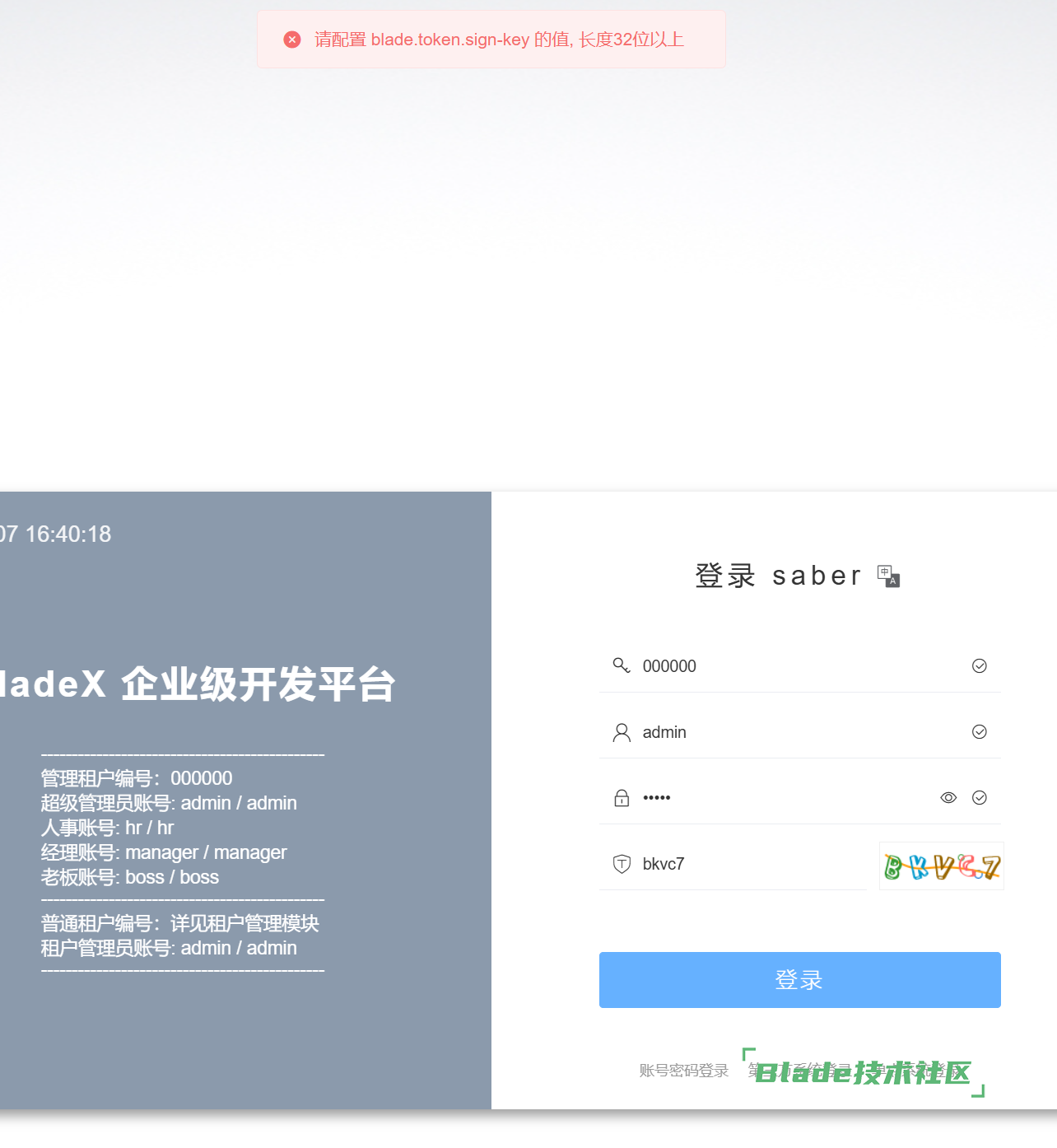Click the 登录 saber heading
Viewport: 1057px width, 1148px height.
tap(778, 576)
